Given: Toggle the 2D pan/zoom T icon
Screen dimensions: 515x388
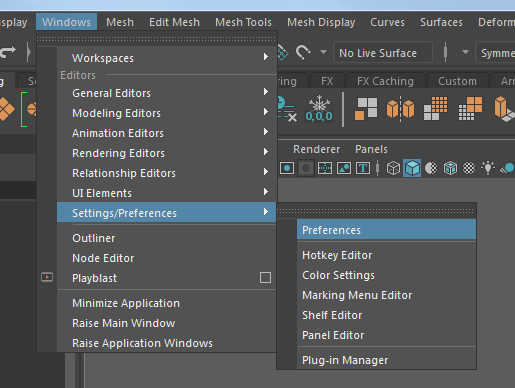Looking at the screenshot, I should click(x=363, y=168).
